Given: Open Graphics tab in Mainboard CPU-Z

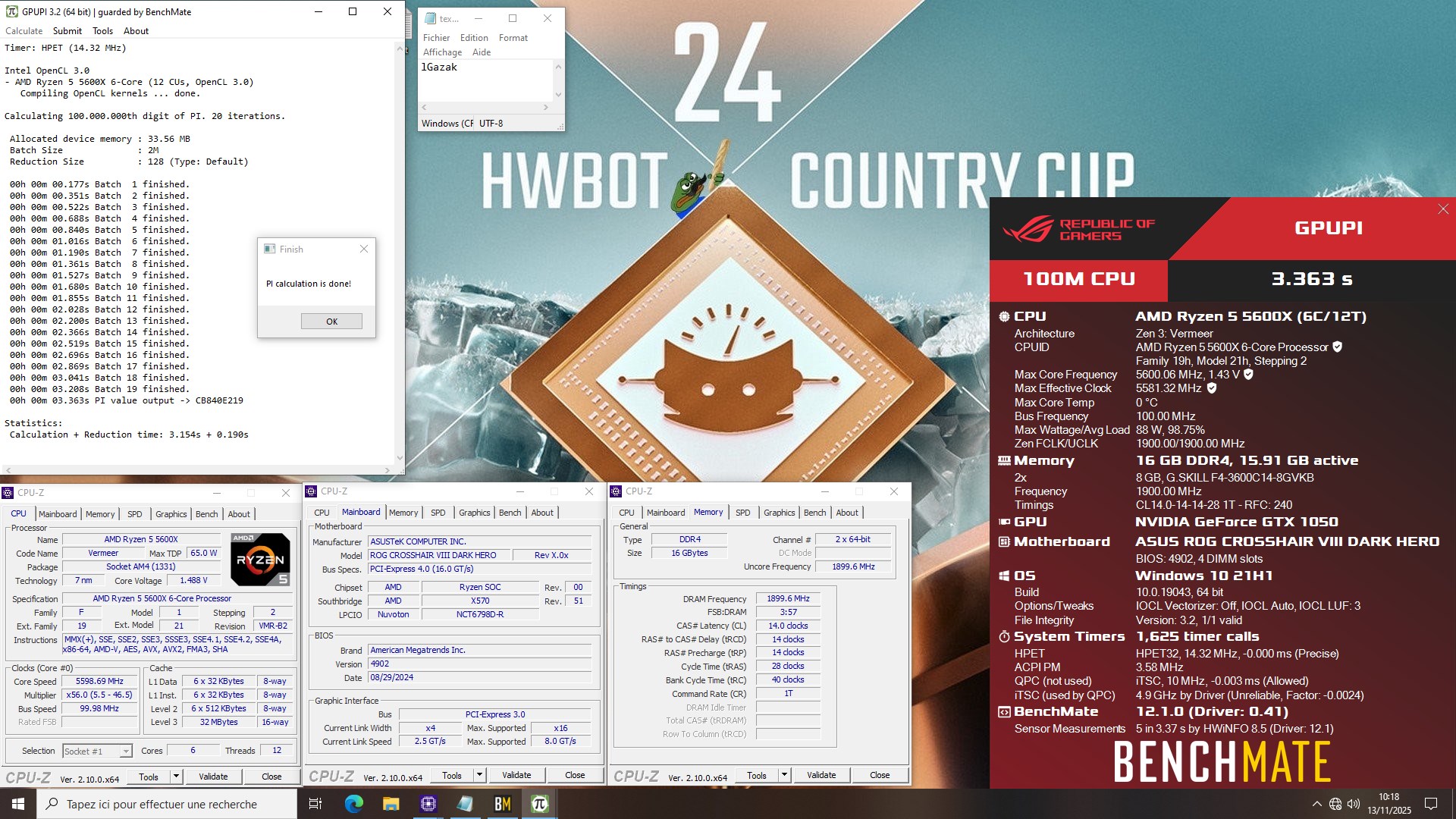Looking at the screenshot, I should 474,513.
